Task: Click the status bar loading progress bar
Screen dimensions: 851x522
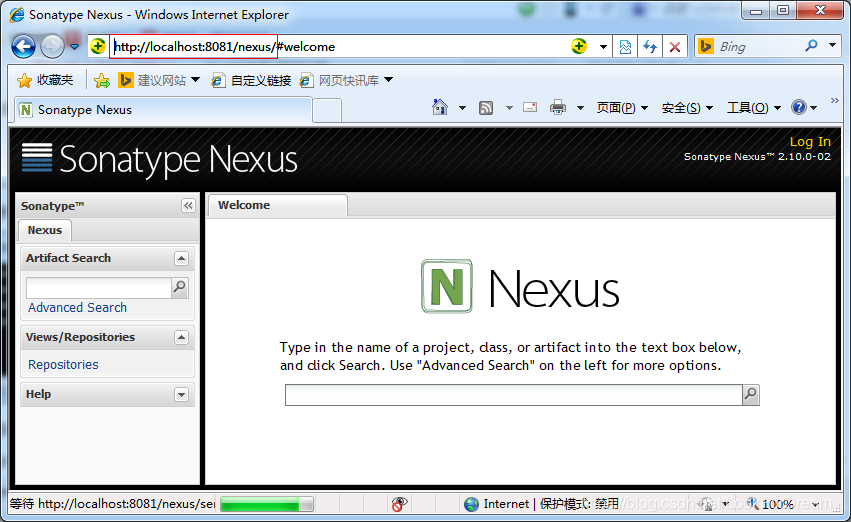Action: (x=266, y=505)
